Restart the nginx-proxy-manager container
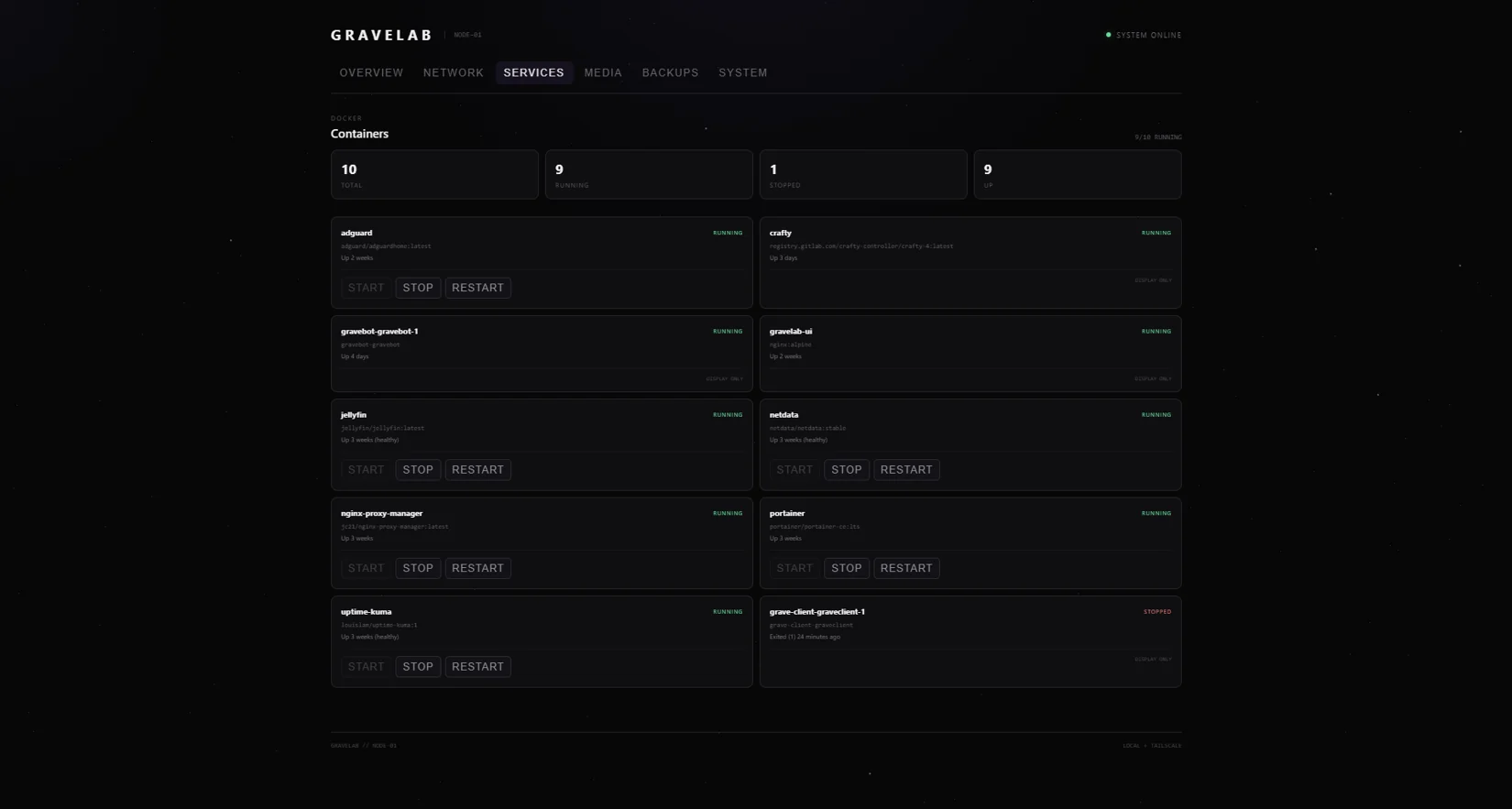Viewport: 1512px width, 809px height. [x=478, y=568]
